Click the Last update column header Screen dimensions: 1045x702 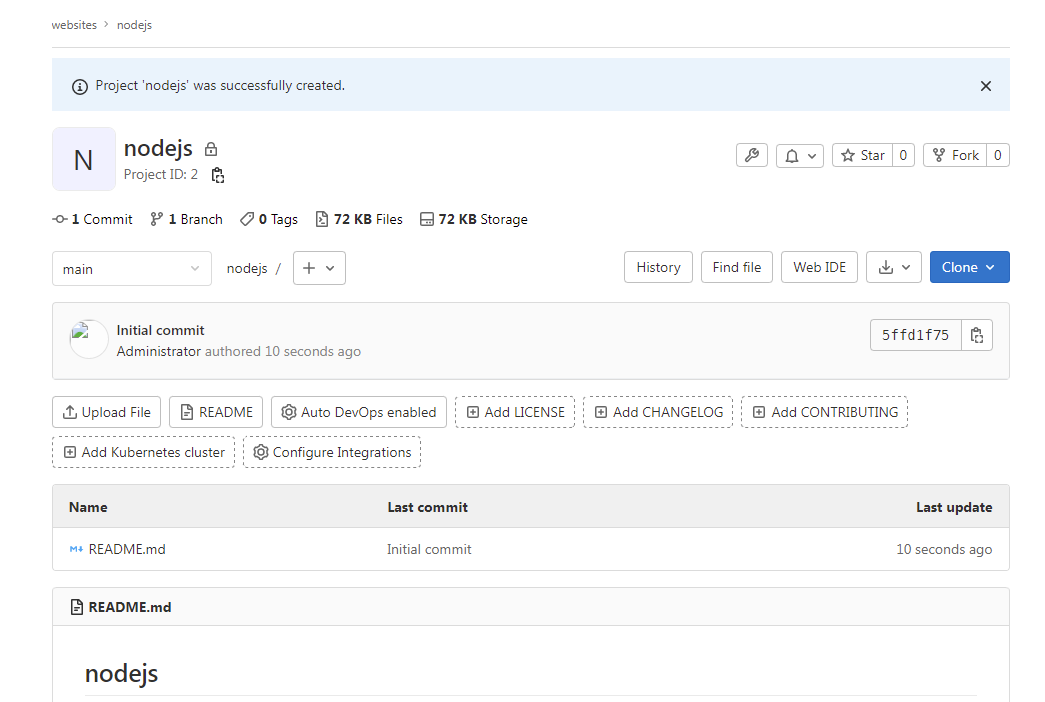(954, 507)
